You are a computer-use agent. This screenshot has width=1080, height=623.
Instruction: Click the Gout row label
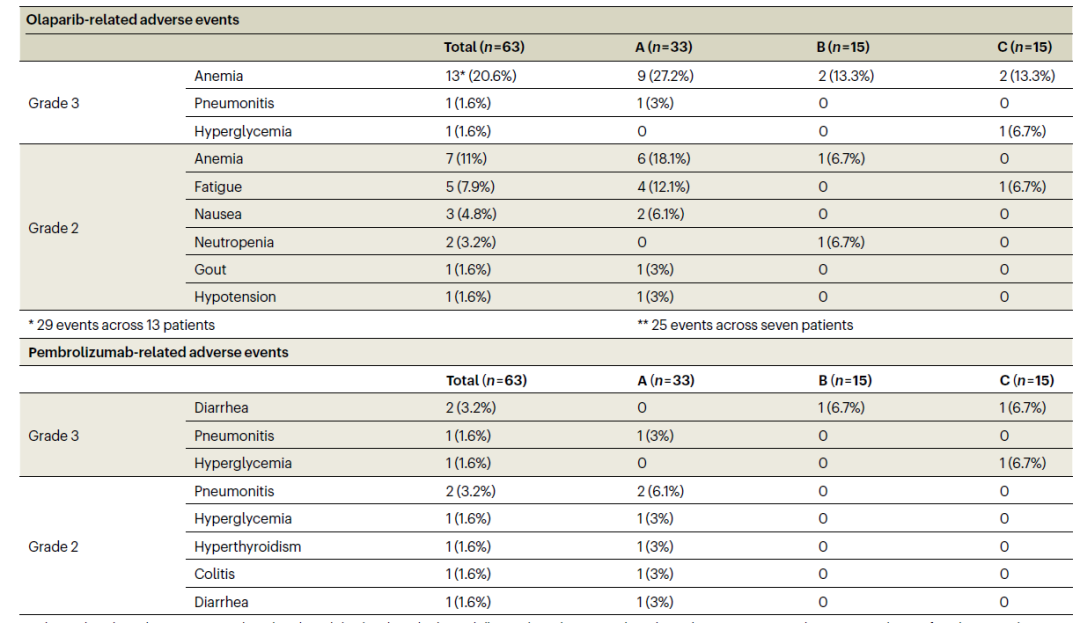click(211, 269)
